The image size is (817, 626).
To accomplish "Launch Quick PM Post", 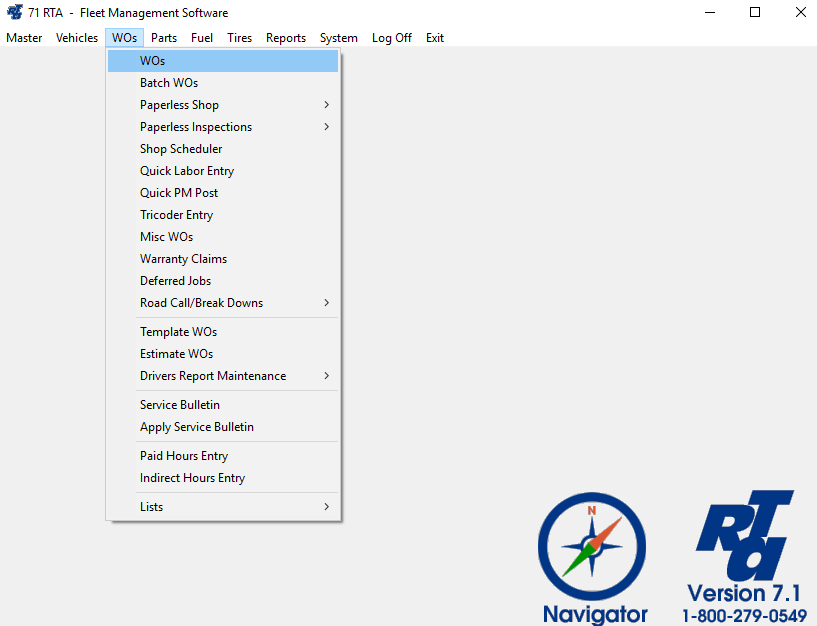I will tap(179, 193).
